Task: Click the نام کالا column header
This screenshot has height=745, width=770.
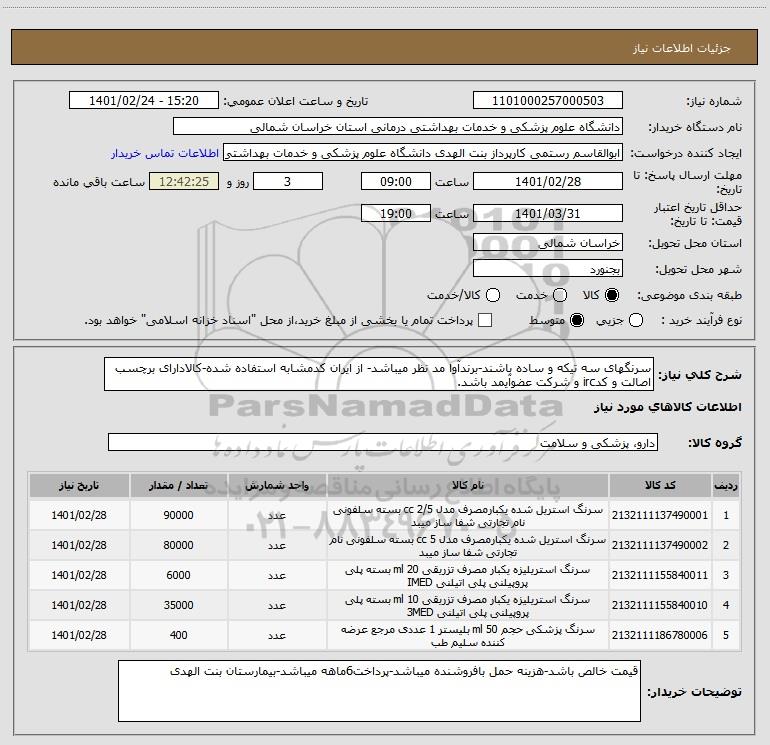Action: click(468, 485)
